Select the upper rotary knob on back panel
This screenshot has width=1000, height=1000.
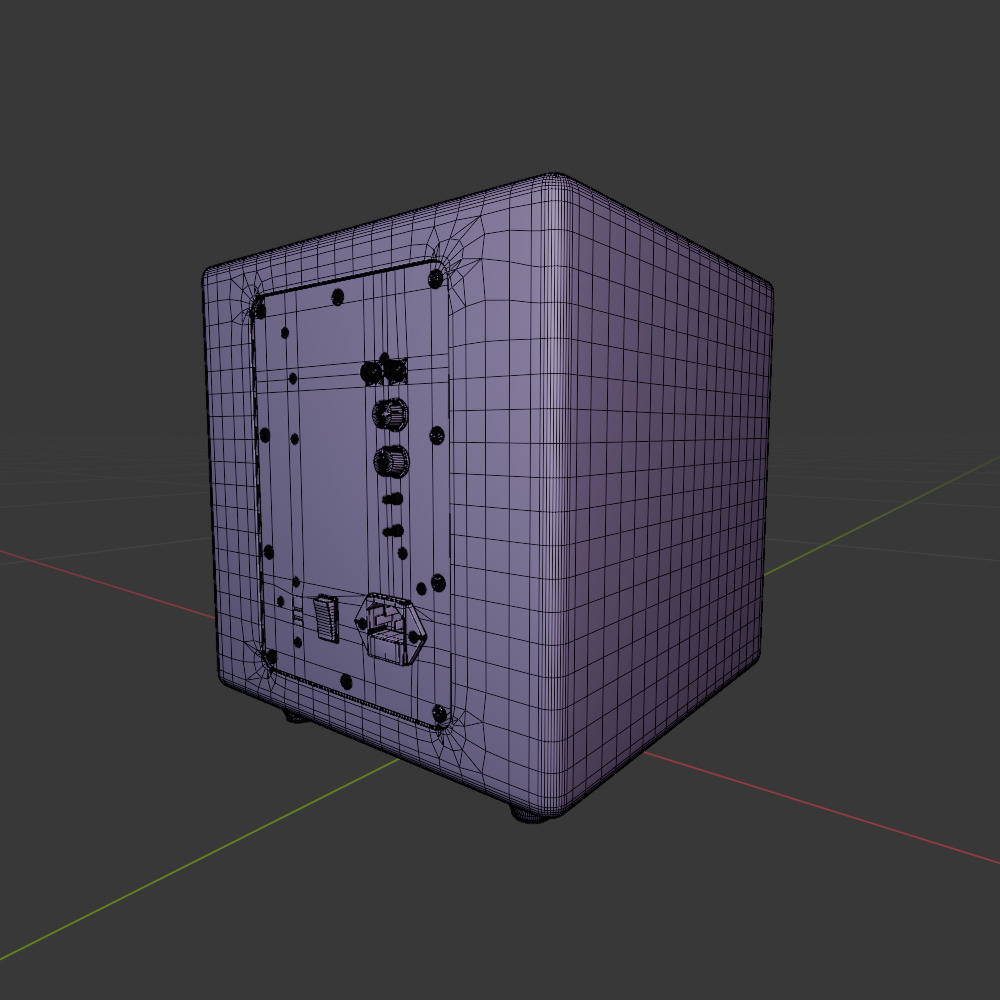tap(390, 415)
